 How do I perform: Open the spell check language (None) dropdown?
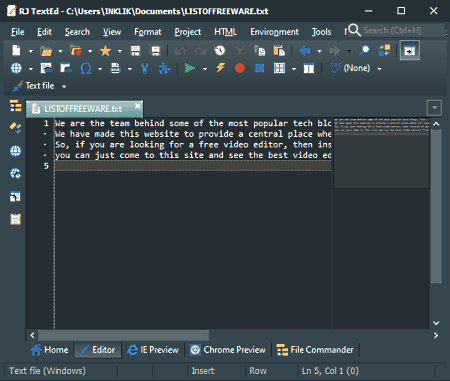pos(380,69)
